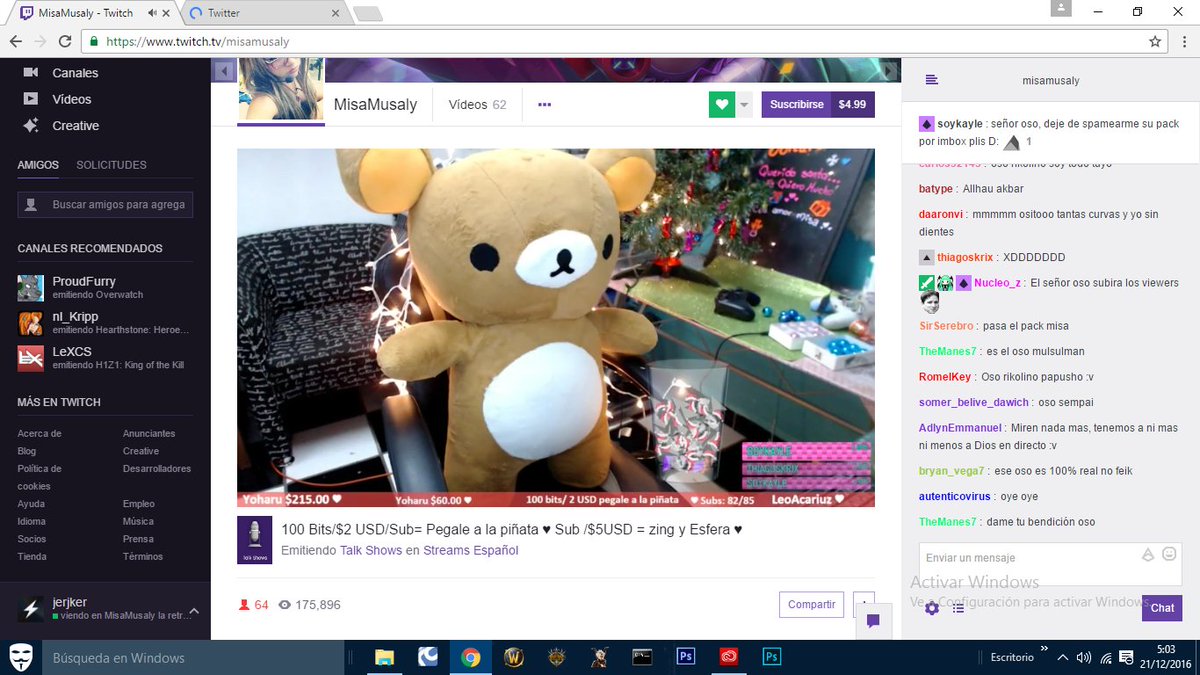Open recommended channel nl_Kripp

pyautogui.click(x=105, y=322)
